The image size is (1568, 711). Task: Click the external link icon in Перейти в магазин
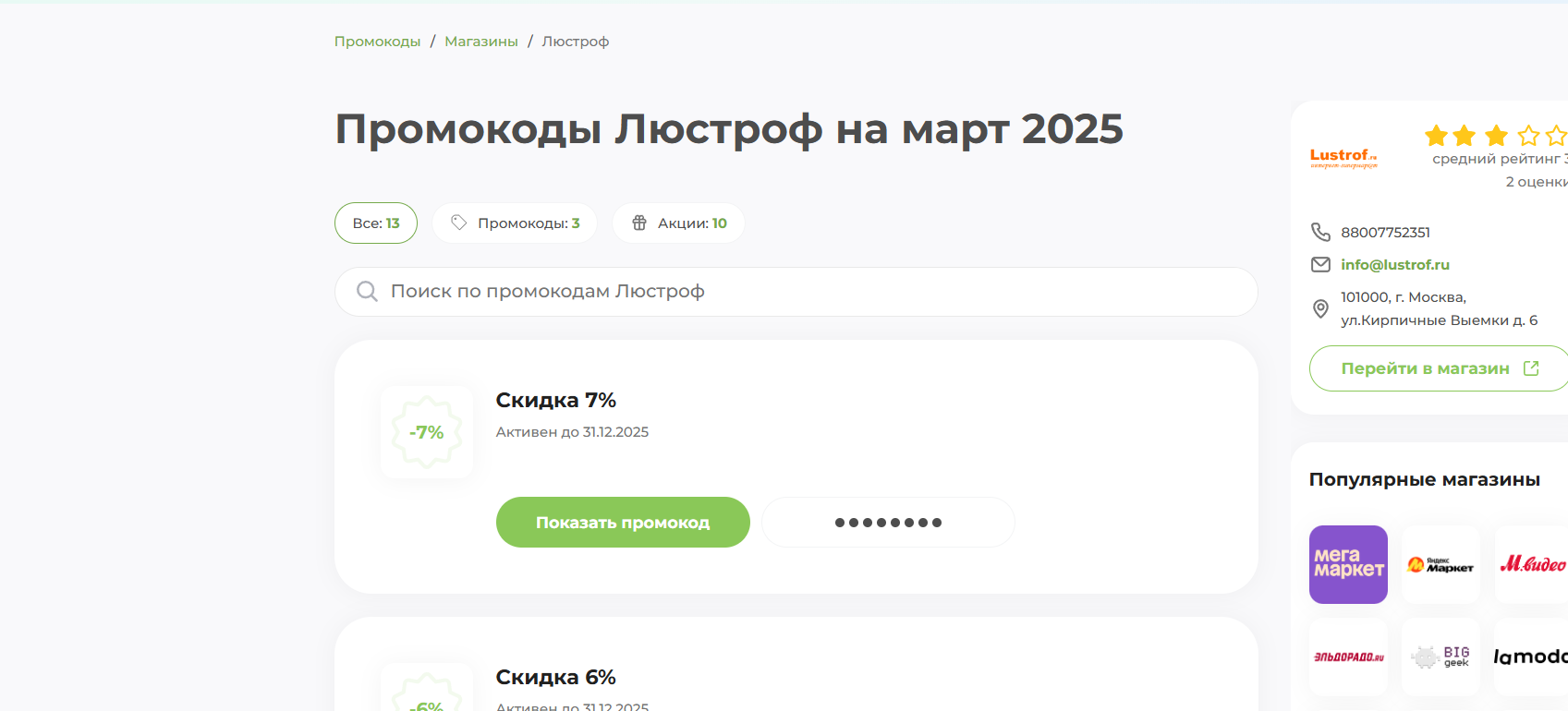(x=1531, y=368)
